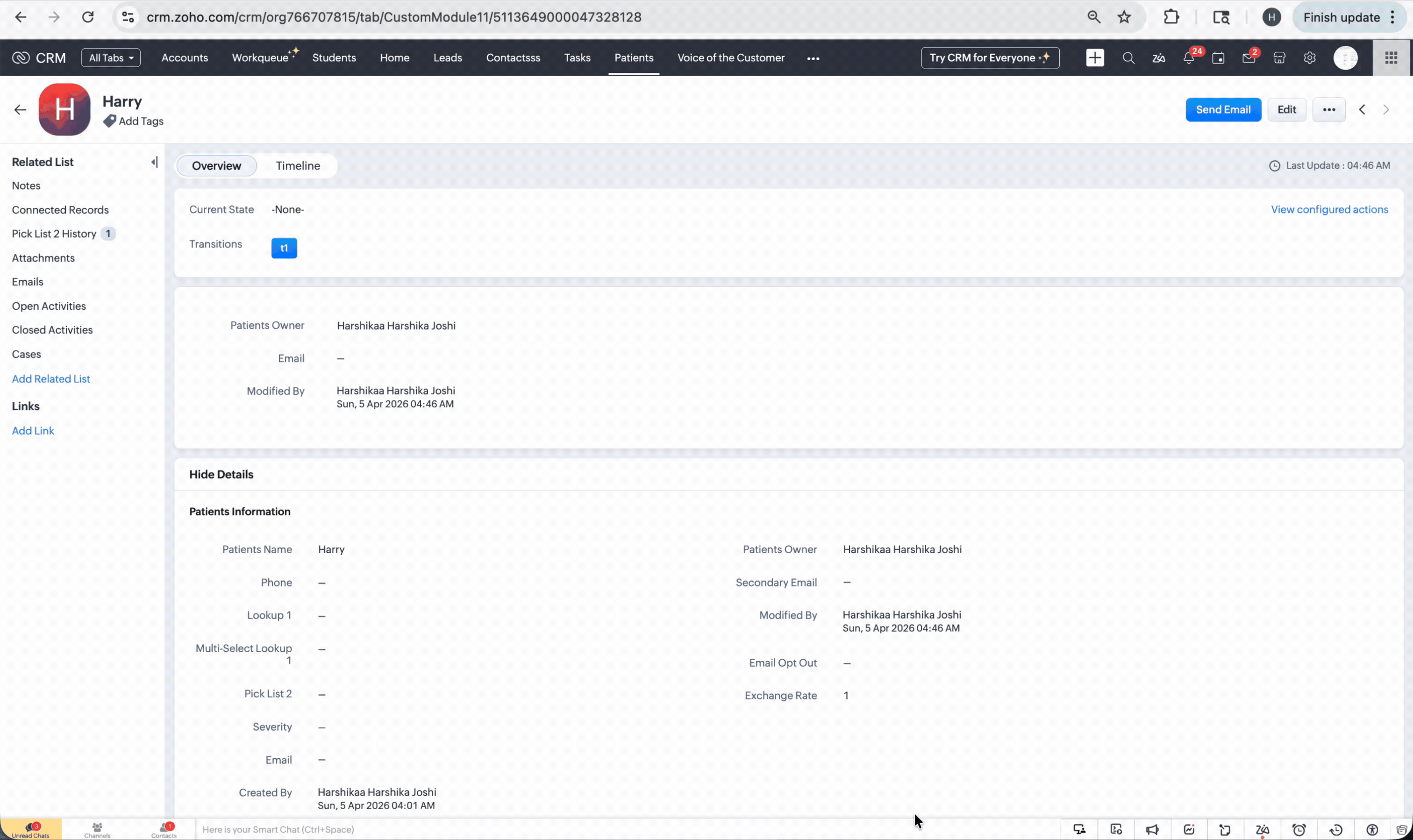Click the quick create plus icon

pyautogui.click(x=1094, y=58)
